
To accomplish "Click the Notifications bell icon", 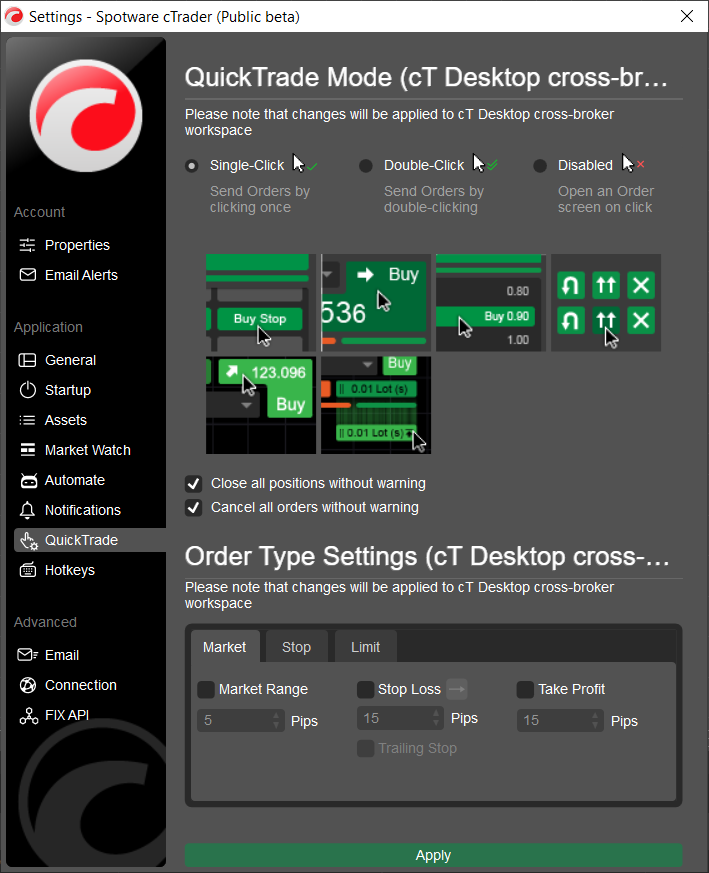I will pos(27,510).
